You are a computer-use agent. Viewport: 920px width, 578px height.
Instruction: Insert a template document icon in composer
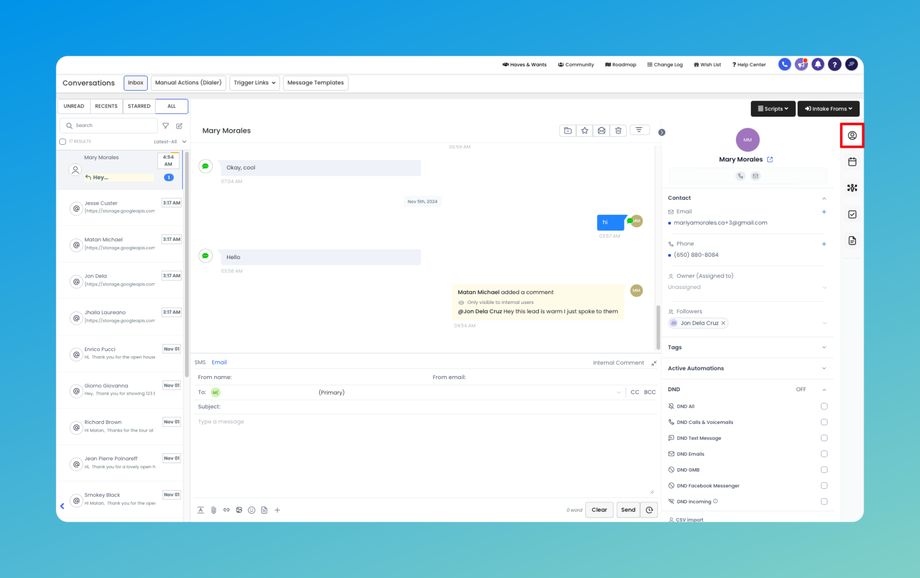[x=264, y=510]
